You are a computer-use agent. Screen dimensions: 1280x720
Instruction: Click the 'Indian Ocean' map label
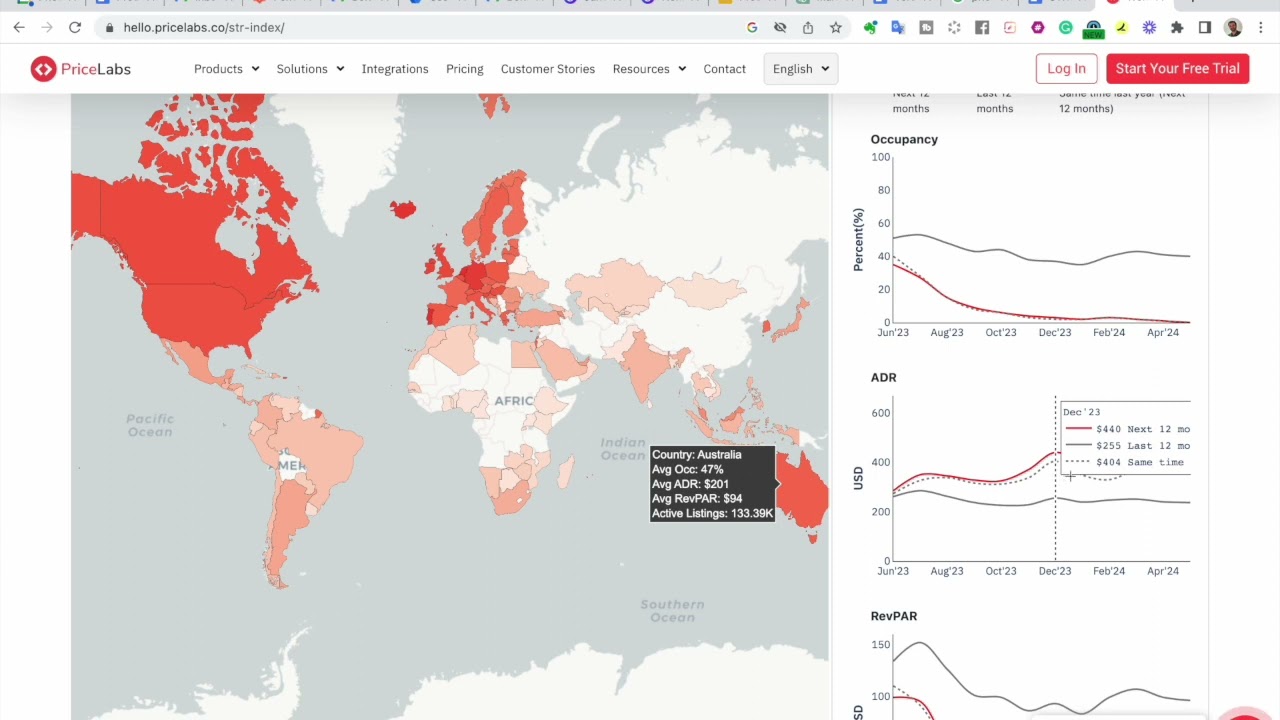click(623, 449)
